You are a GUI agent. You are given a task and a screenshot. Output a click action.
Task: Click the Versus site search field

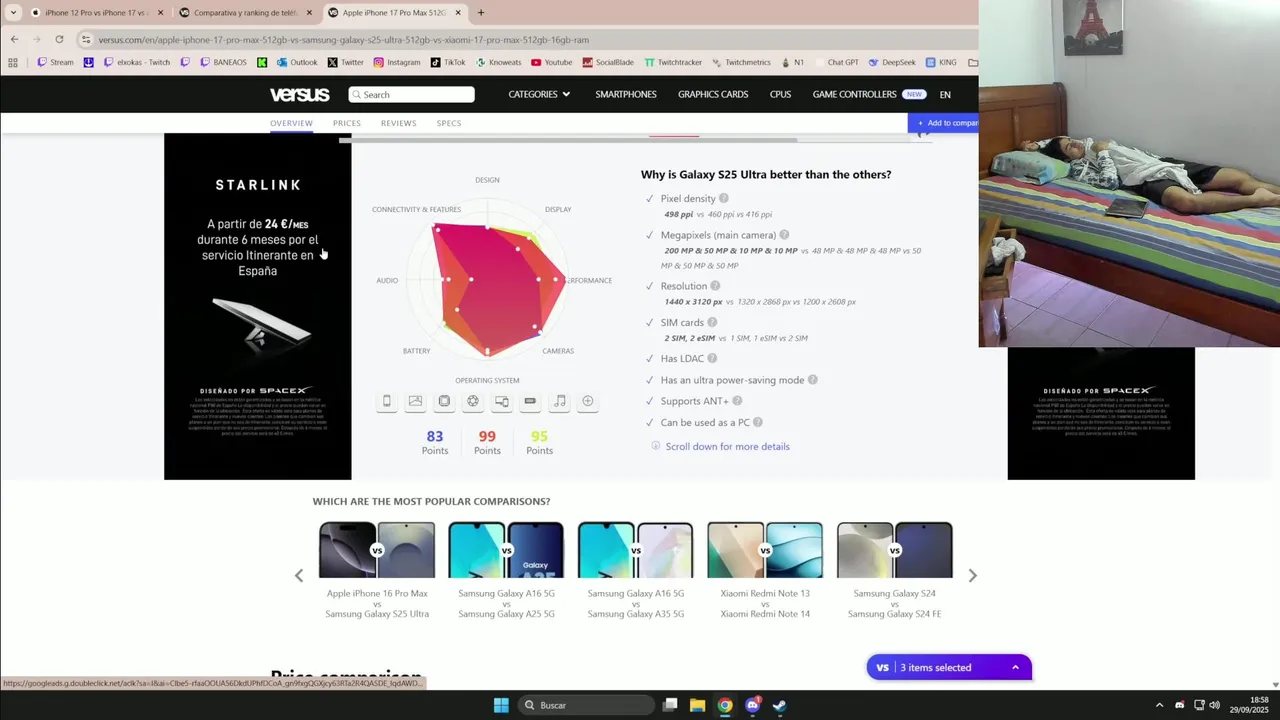coord(411,94)
